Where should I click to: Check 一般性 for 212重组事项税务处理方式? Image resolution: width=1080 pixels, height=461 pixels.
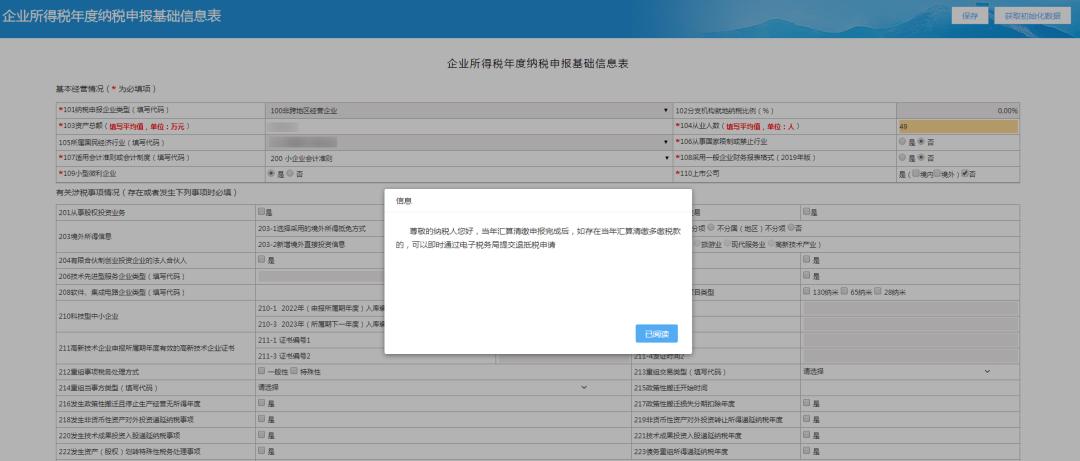pos(262,371)
